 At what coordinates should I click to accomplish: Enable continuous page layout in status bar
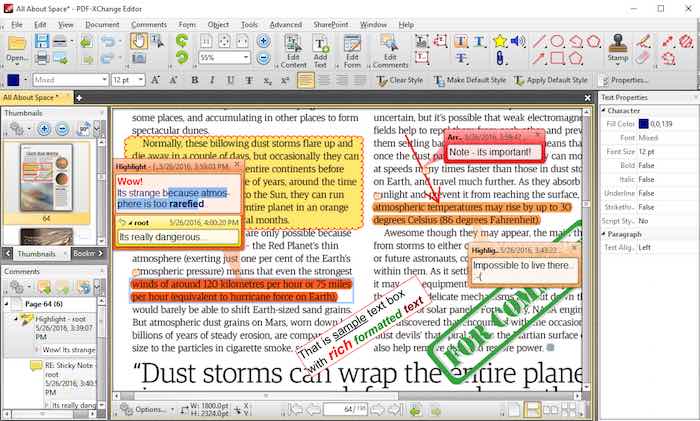click(532, 409)
